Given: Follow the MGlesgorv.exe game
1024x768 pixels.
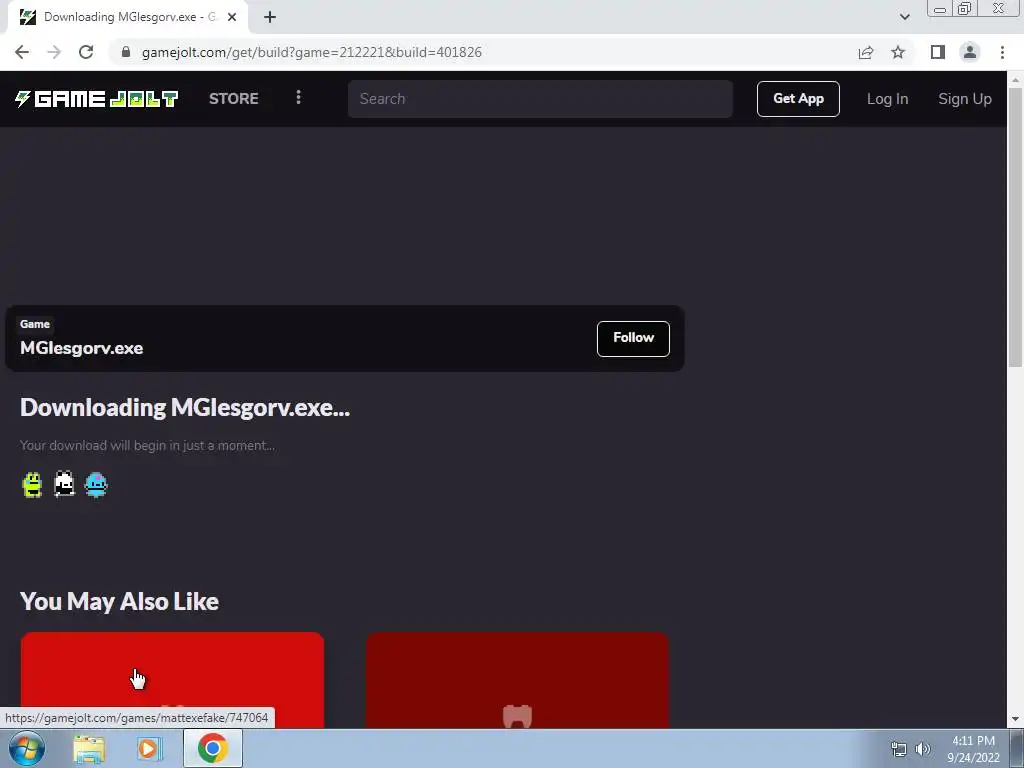Looking at the screenshot, I should pos(633,338).
